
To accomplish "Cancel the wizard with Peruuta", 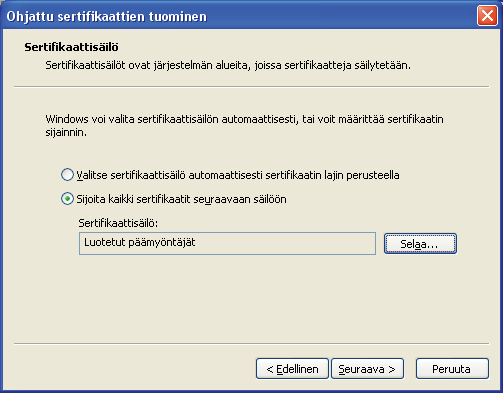I will (x=452, y=369).
